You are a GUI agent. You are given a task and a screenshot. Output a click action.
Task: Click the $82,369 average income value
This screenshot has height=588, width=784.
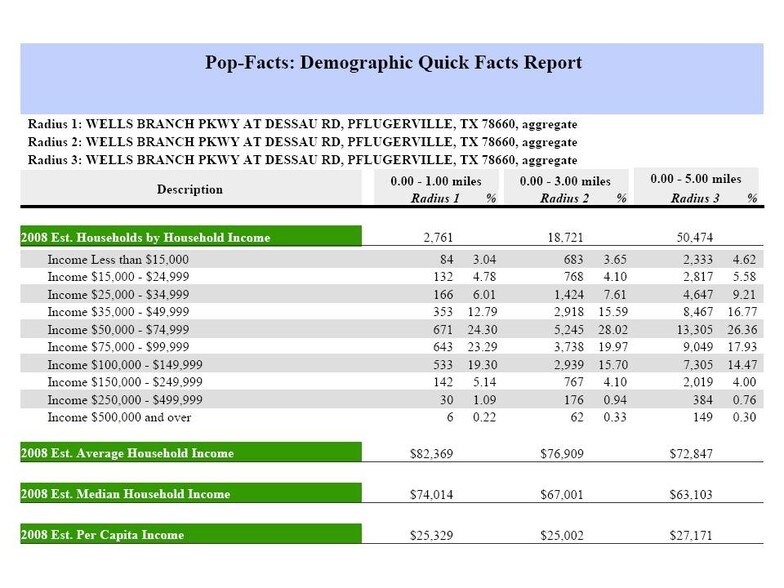pyautogui.click(x=431, y=454)
